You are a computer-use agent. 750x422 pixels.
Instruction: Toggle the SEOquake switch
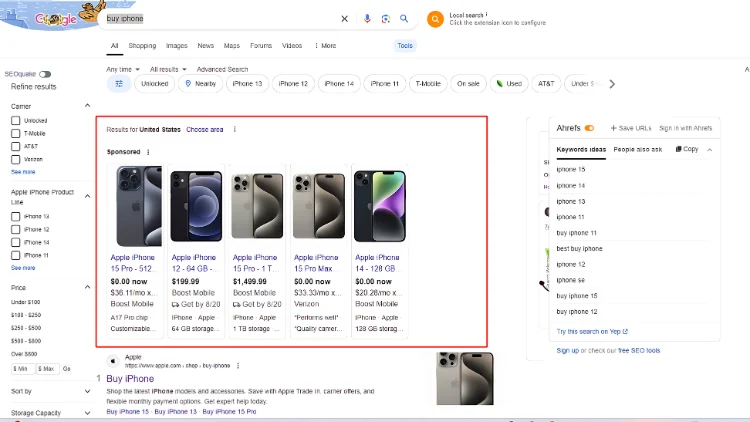[x=45, y=74]
